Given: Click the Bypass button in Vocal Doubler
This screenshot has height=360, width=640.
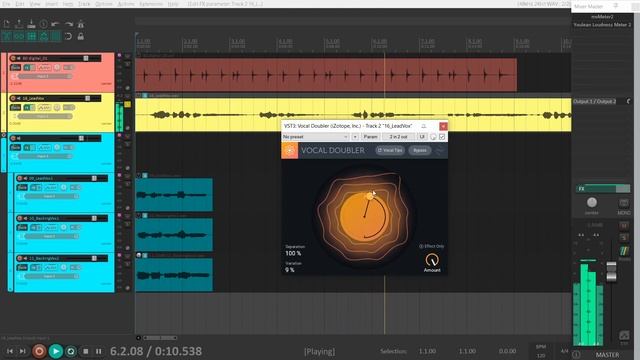Looking at the screenshot, I should tap(420, 150).
